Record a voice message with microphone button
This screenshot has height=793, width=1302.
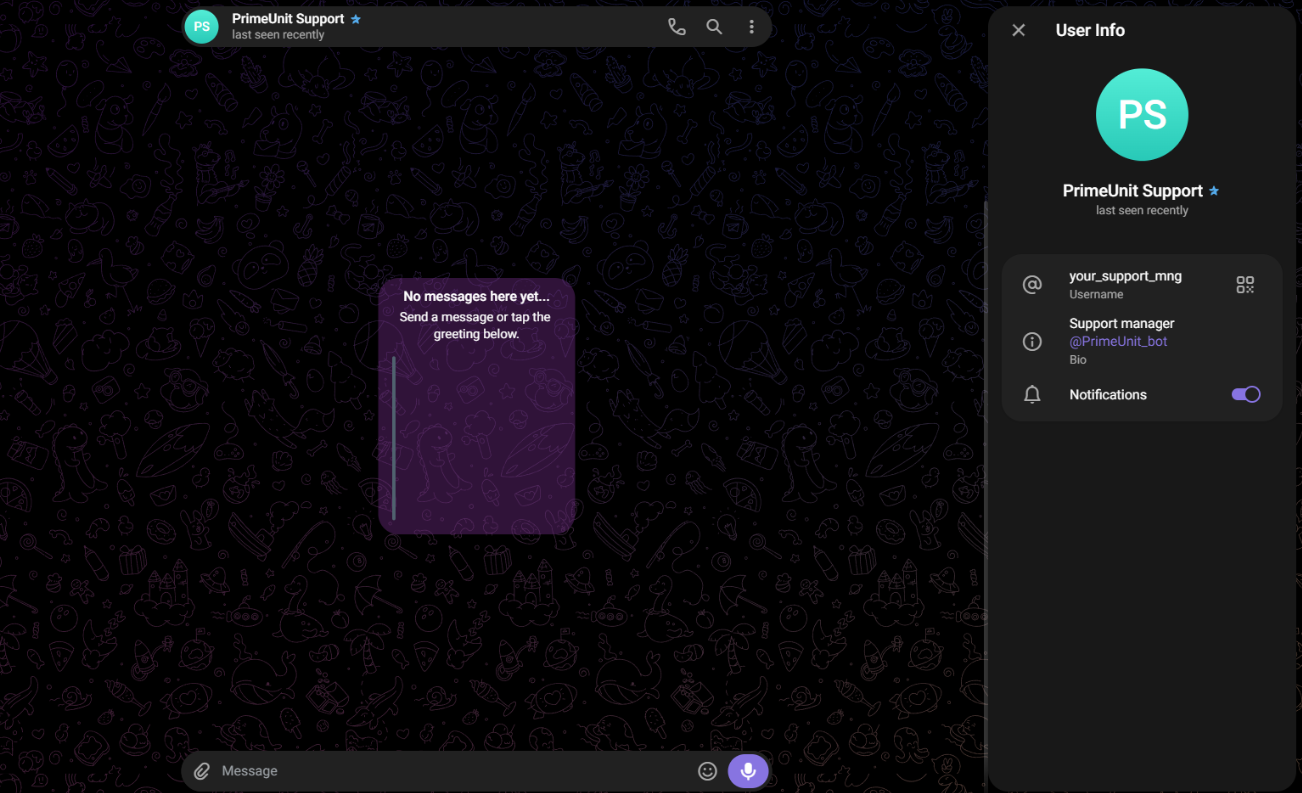748,771
